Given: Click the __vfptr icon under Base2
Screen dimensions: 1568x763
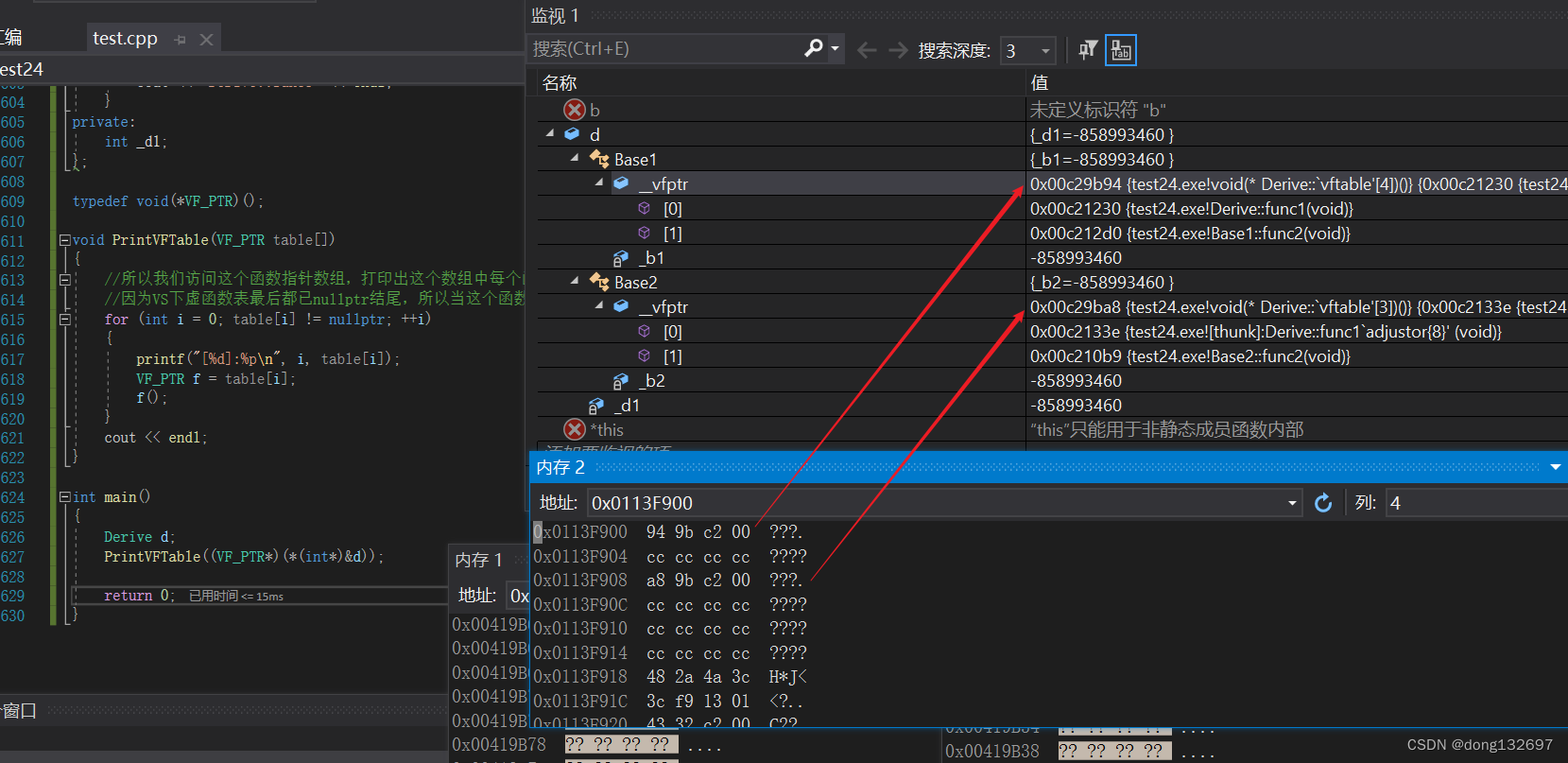Looking at the screenshot, I should 621,306.
